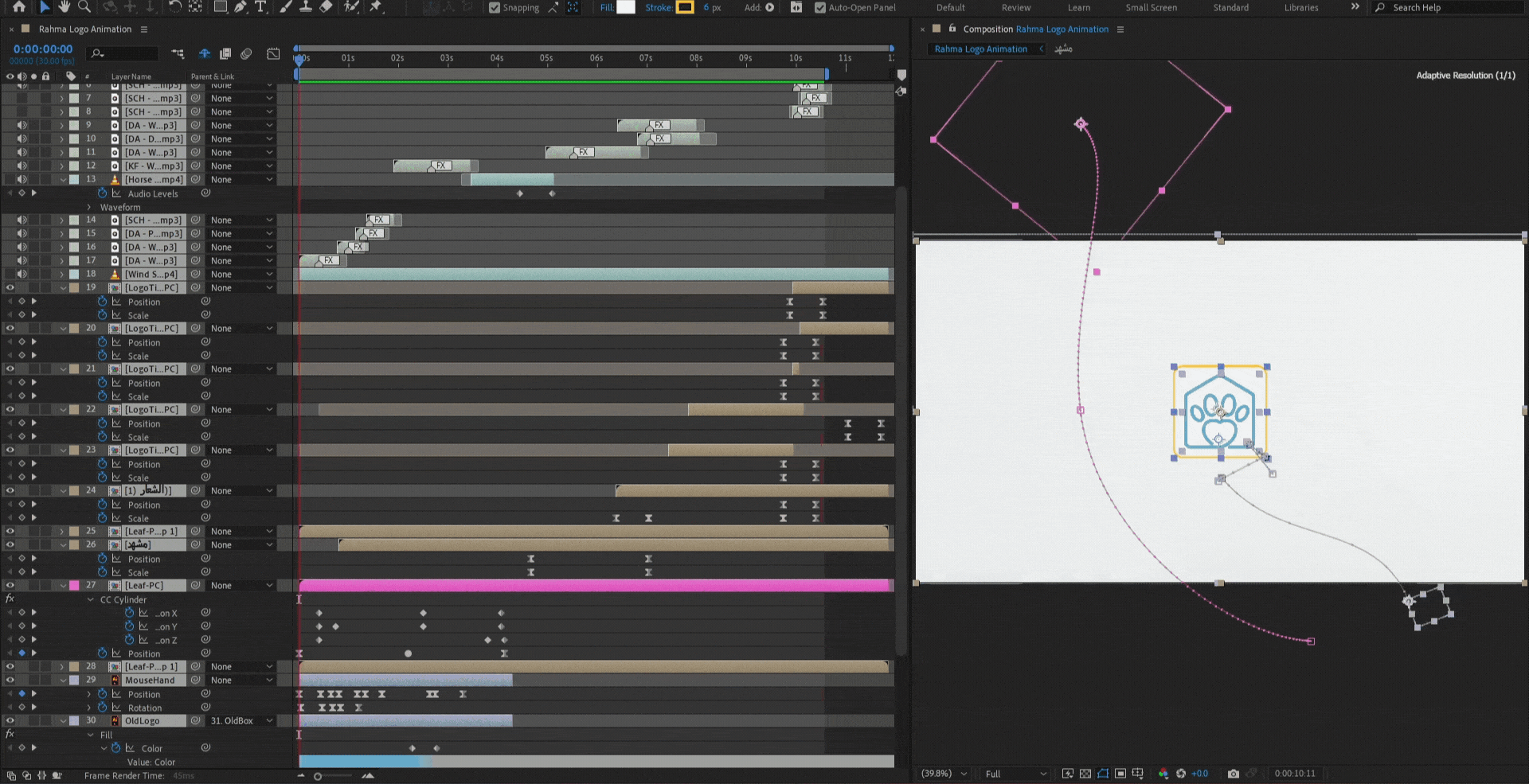
Task: Click the region of interest icon
Action: coord(1120,773)
